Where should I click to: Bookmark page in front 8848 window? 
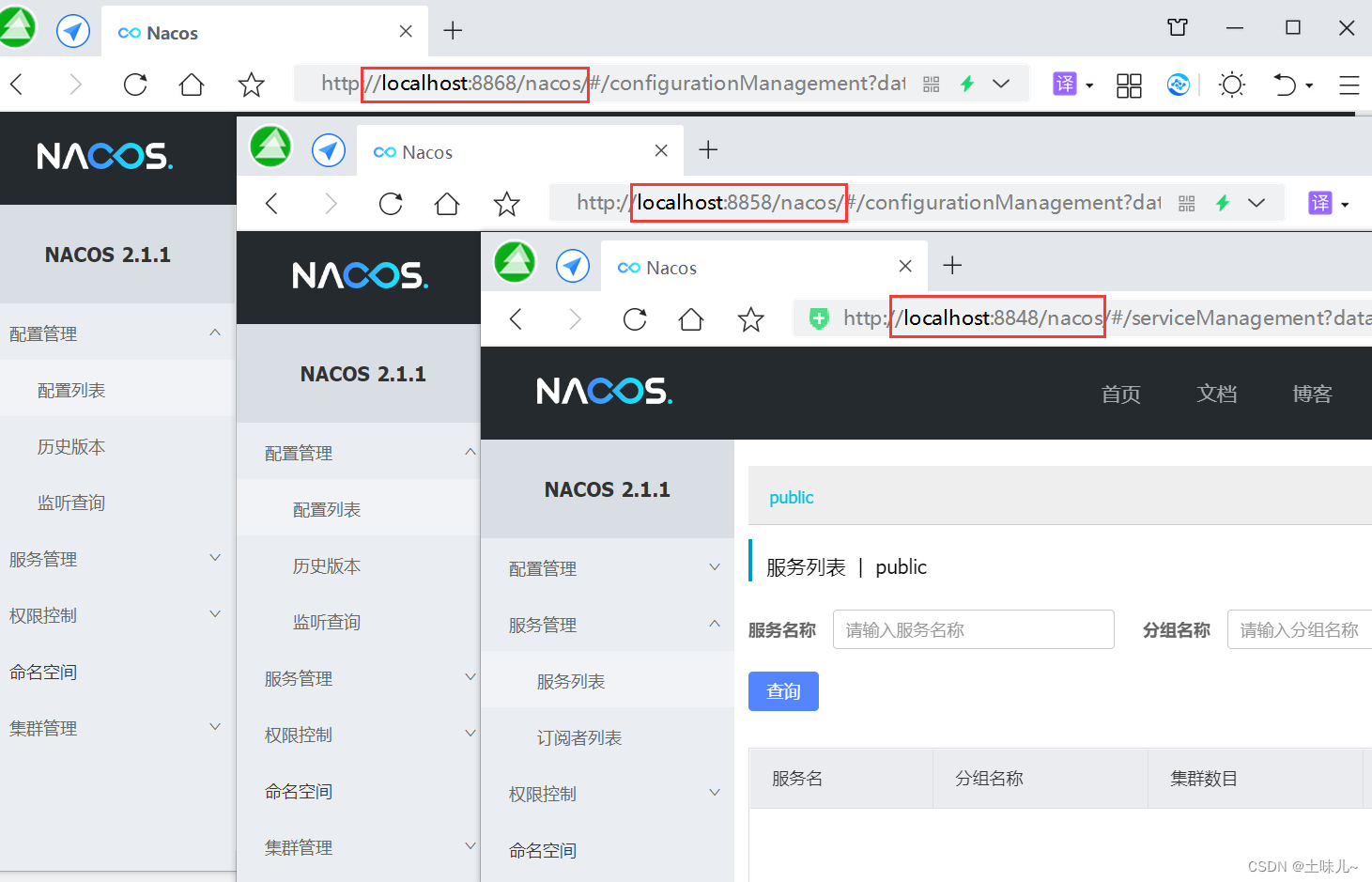click(751, 319)
